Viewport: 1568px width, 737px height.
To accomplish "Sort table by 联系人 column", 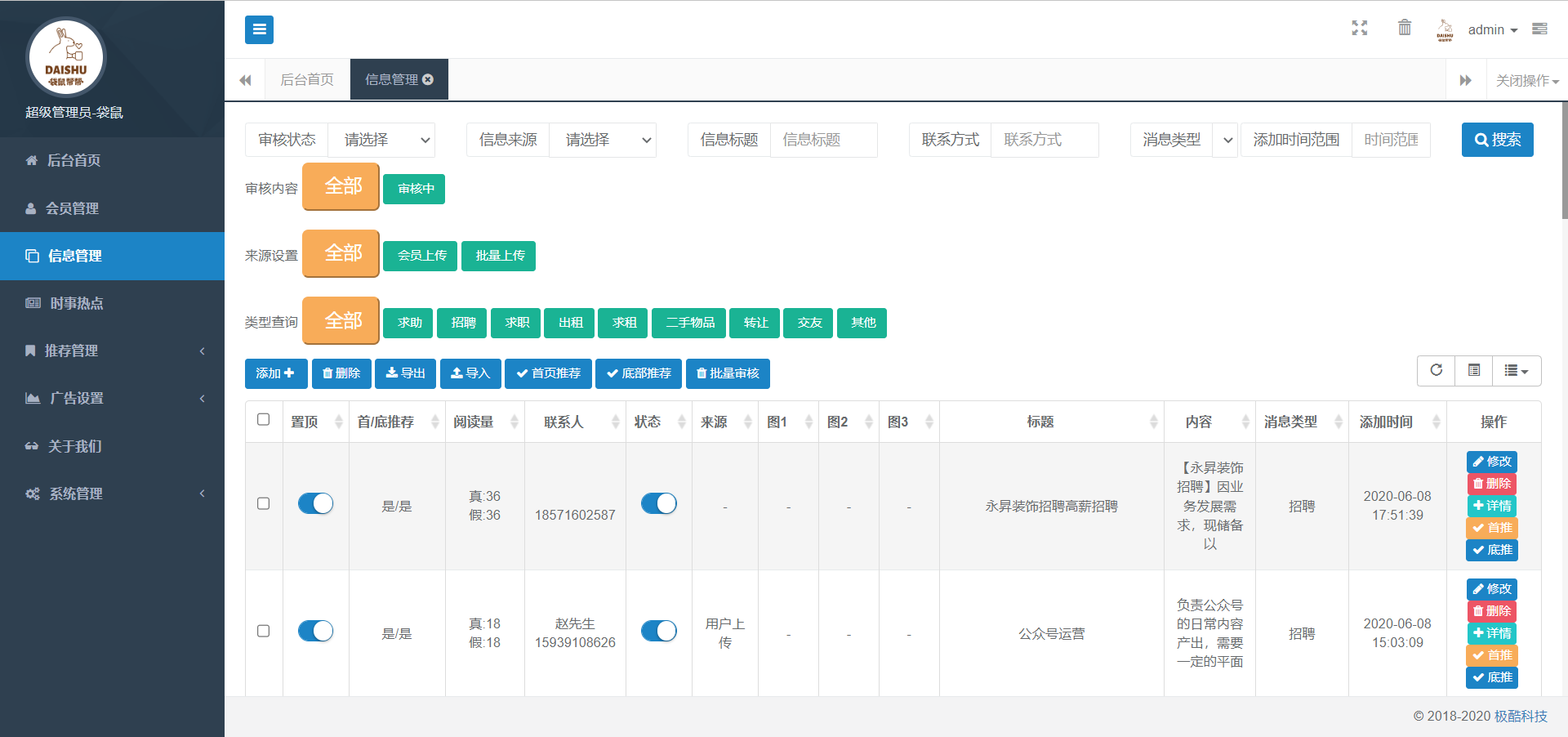I will click(x=575, y=422).
